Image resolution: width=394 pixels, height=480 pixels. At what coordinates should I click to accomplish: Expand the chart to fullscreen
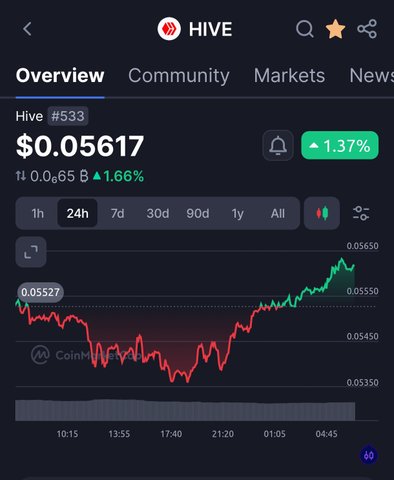(x=31, y=252)
